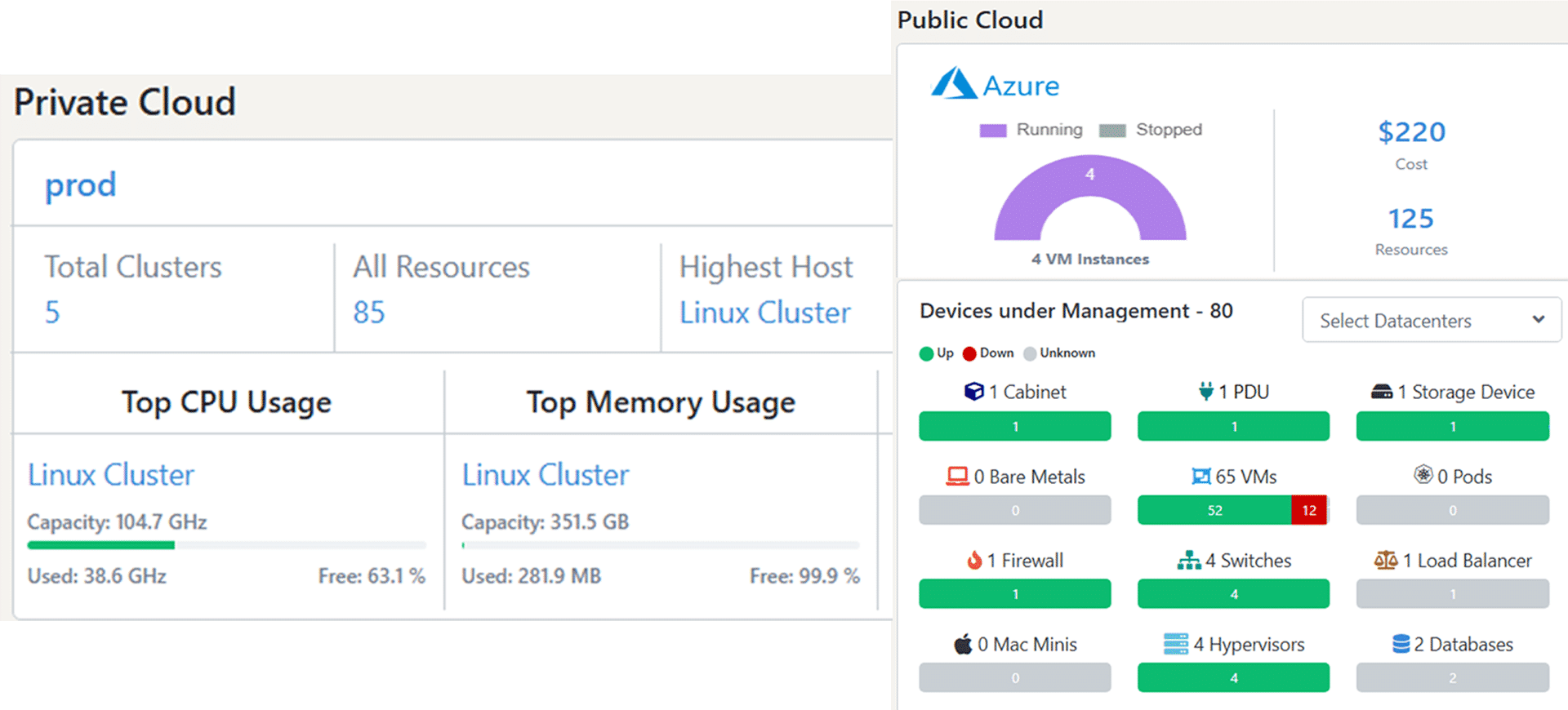Open the prod private cloud link
Viewport: 1568px width, 710px height.
(80, 184)
